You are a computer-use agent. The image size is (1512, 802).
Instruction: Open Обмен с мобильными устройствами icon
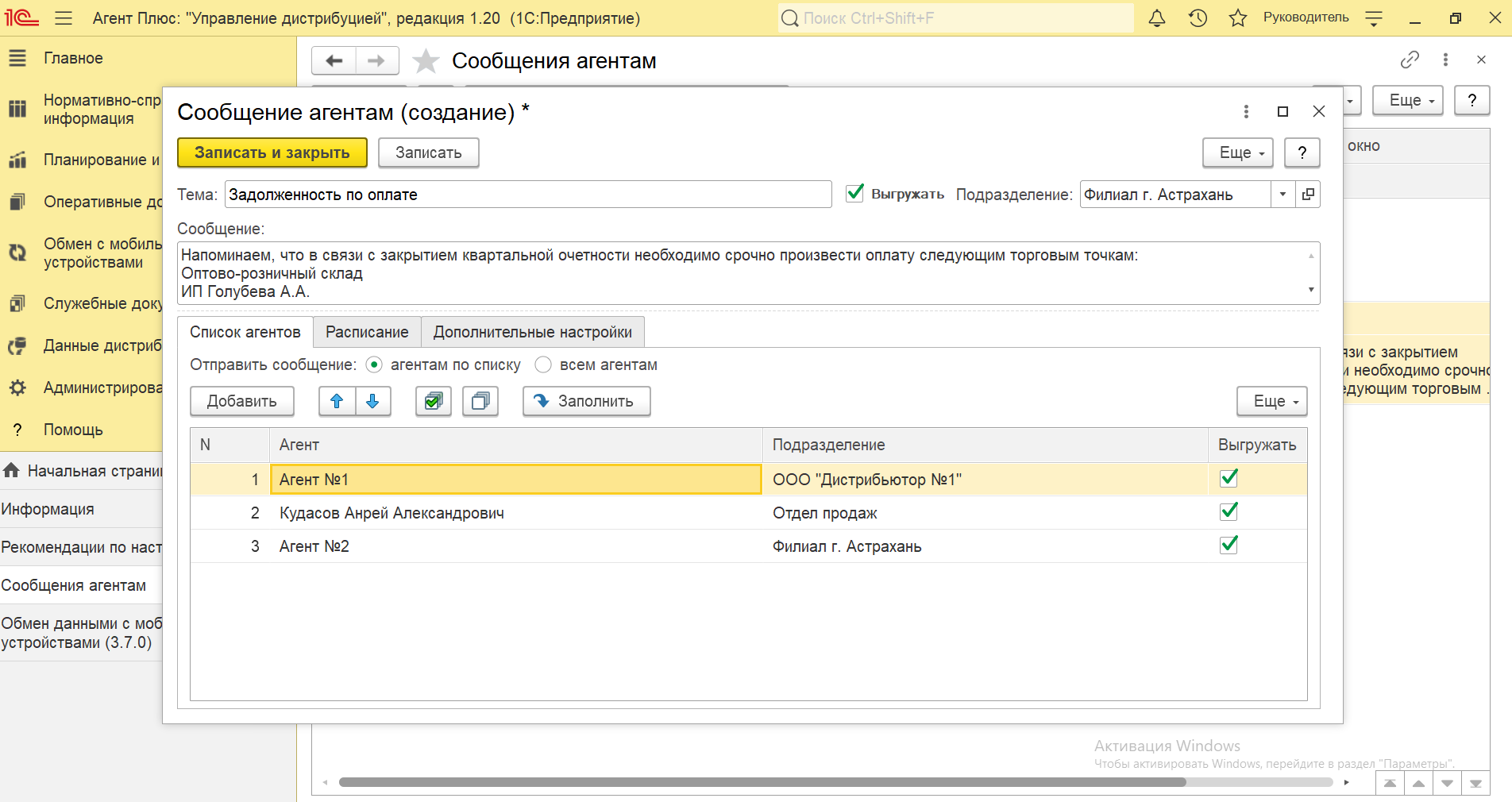point(17,253)
